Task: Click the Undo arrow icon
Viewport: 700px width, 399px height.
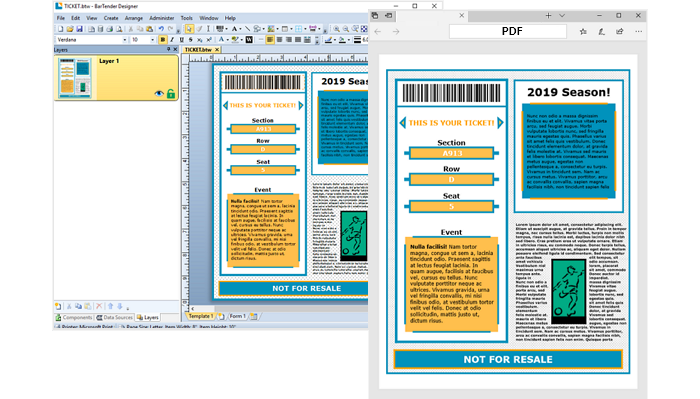Action: (161, 29)
